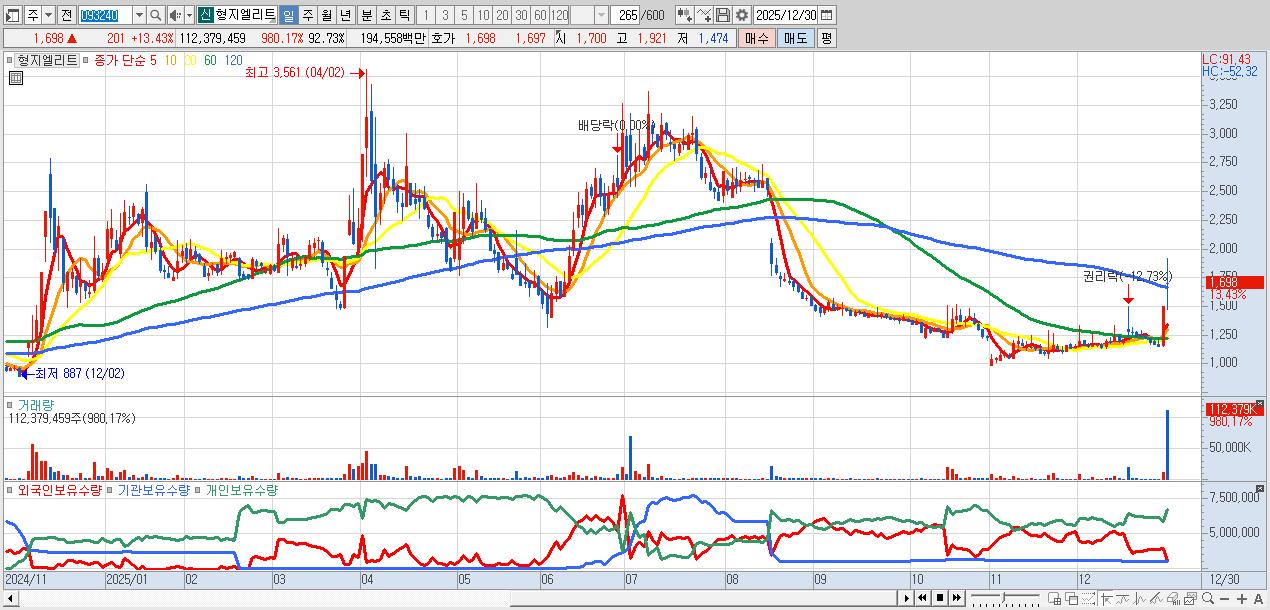Click the add candlestick indicator icon

point(685,16)
